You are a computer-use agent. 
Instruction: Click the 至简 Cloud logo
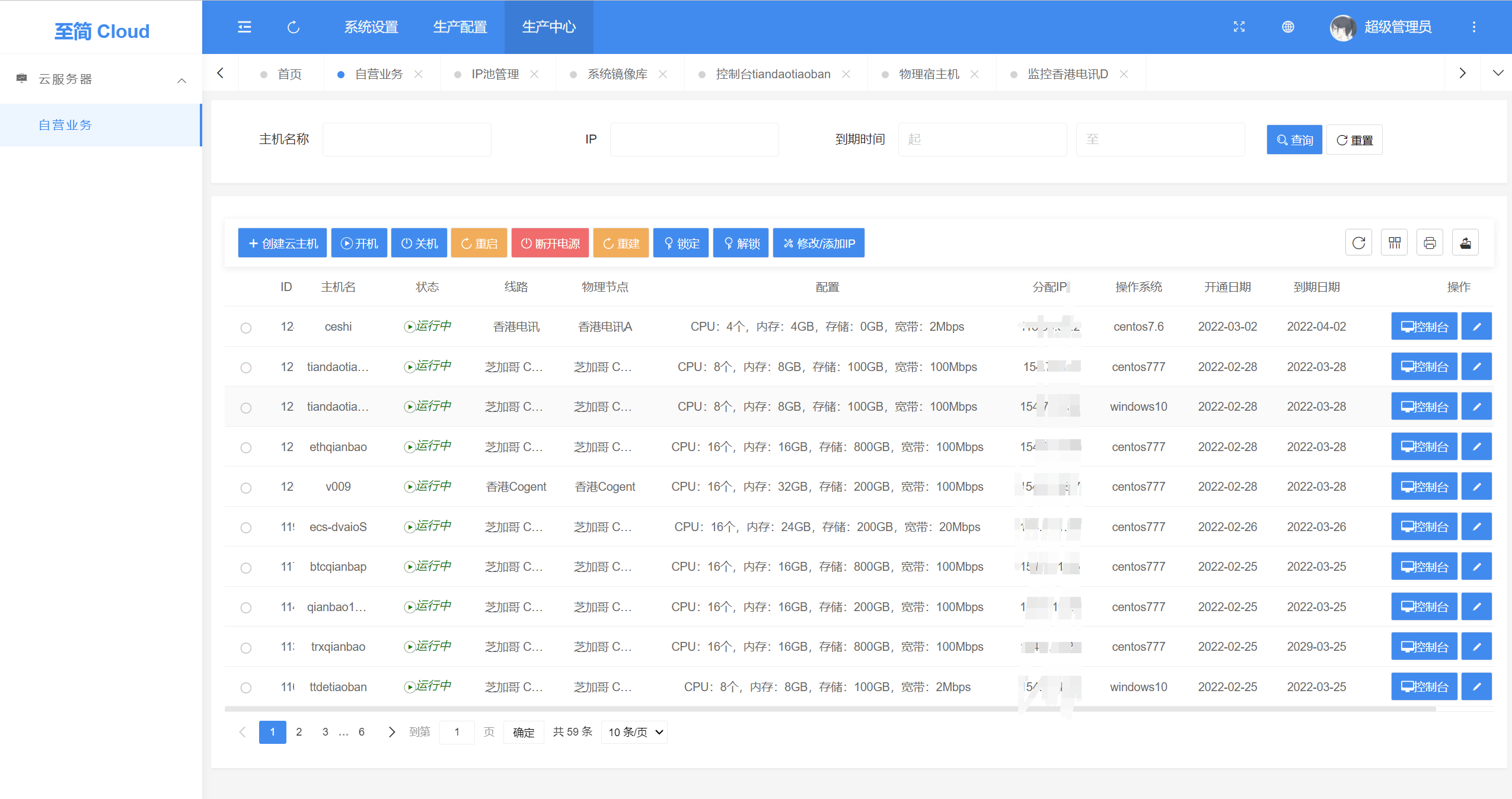(x=101, y=31)
